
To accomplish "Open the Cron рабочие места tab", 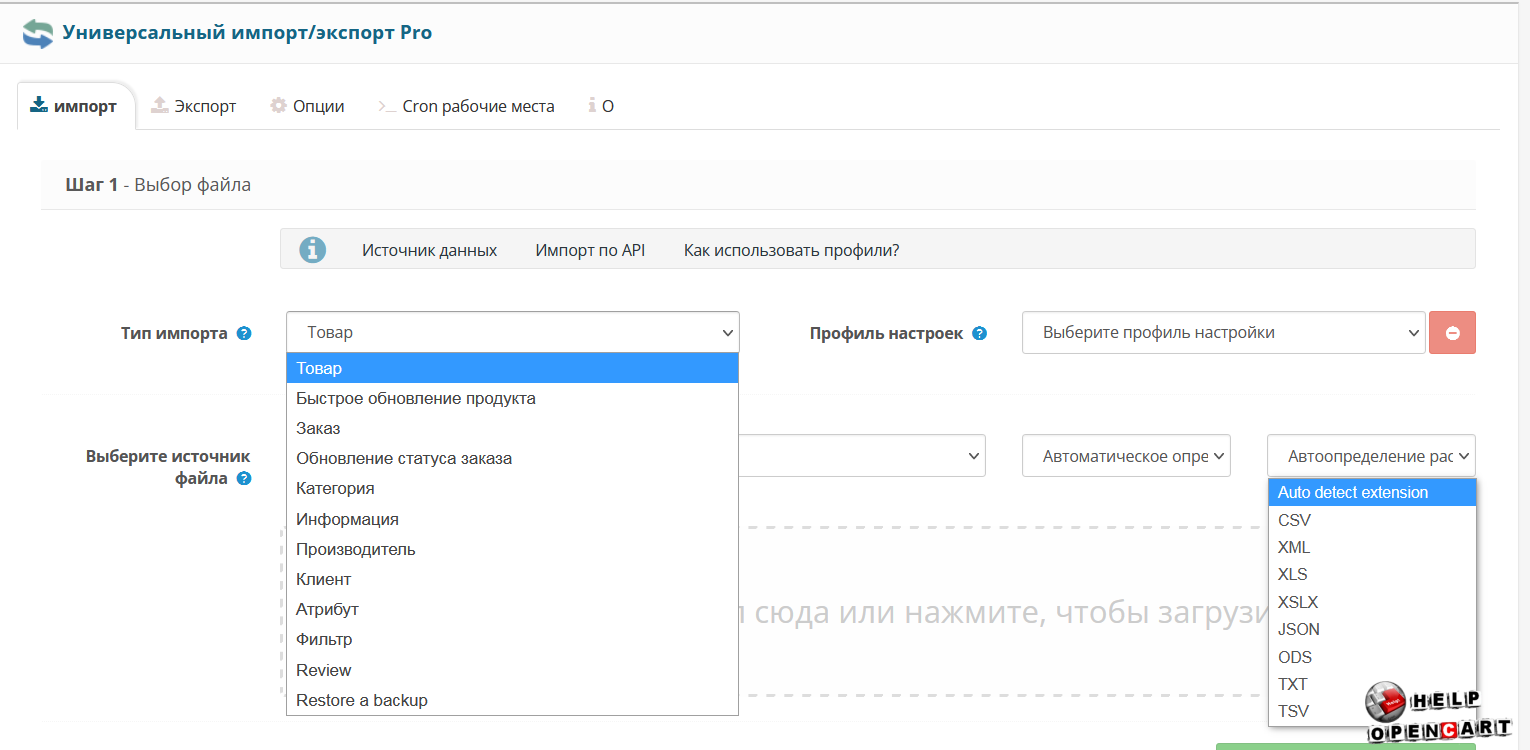I will [466, 106].
